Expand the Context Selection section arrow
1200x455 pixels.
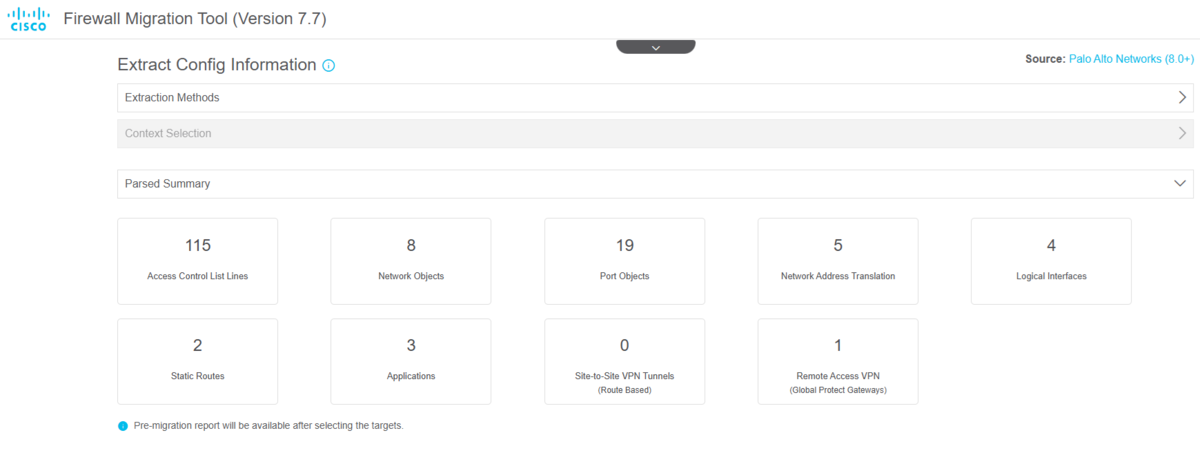click(1183, 133)
